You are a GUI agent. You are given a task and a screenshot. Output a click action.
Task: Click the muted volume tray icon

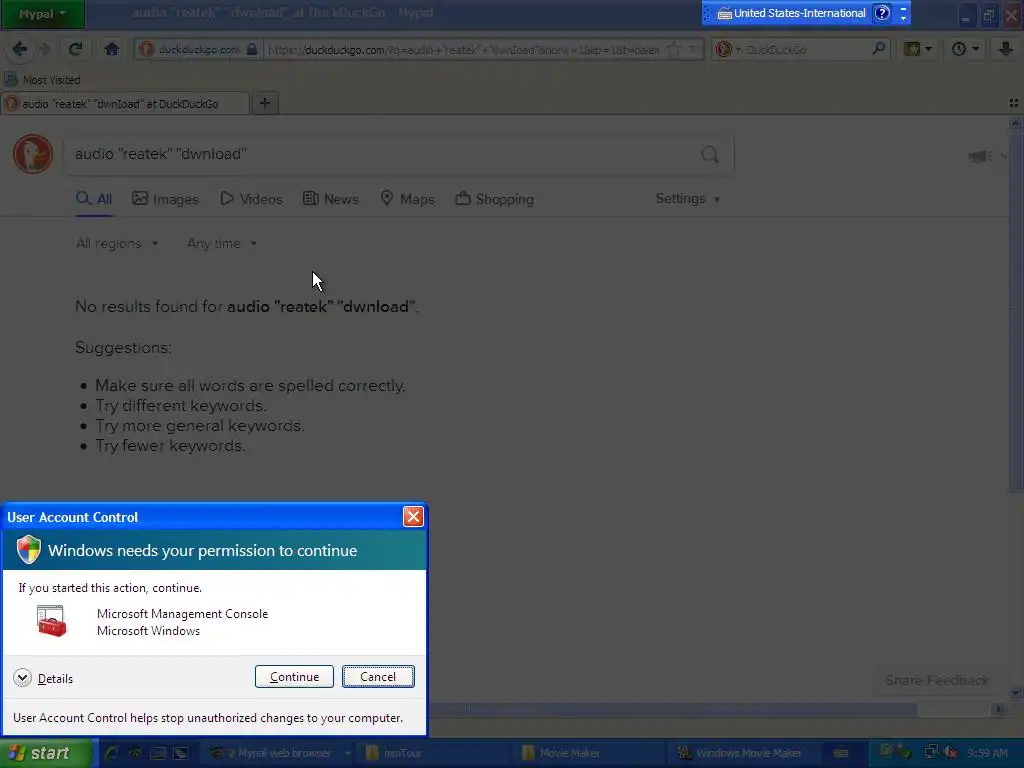pos(950,752)
